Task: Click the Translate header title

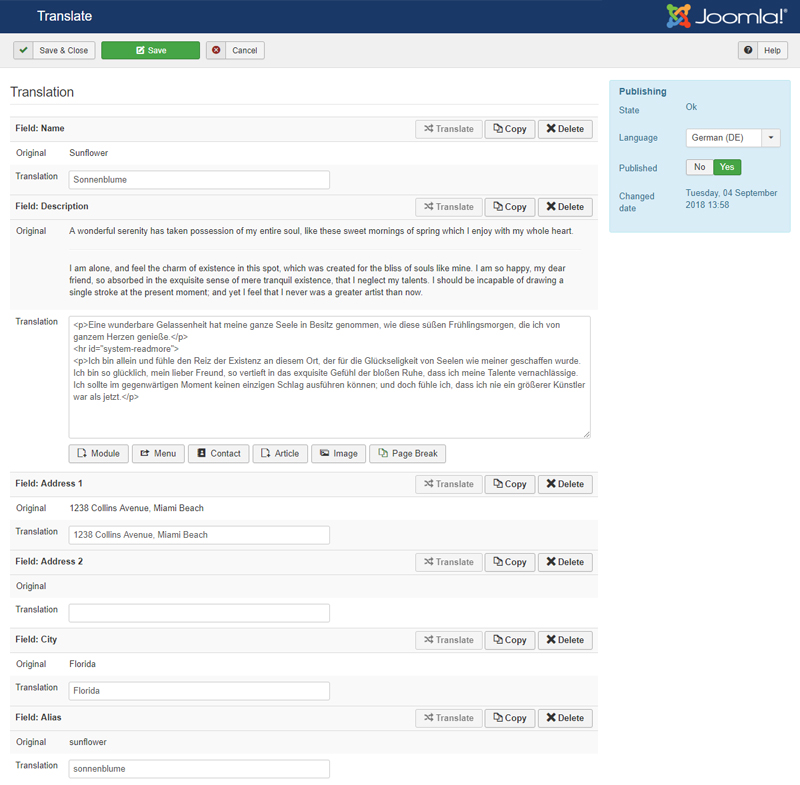Action: click(64, 16)
